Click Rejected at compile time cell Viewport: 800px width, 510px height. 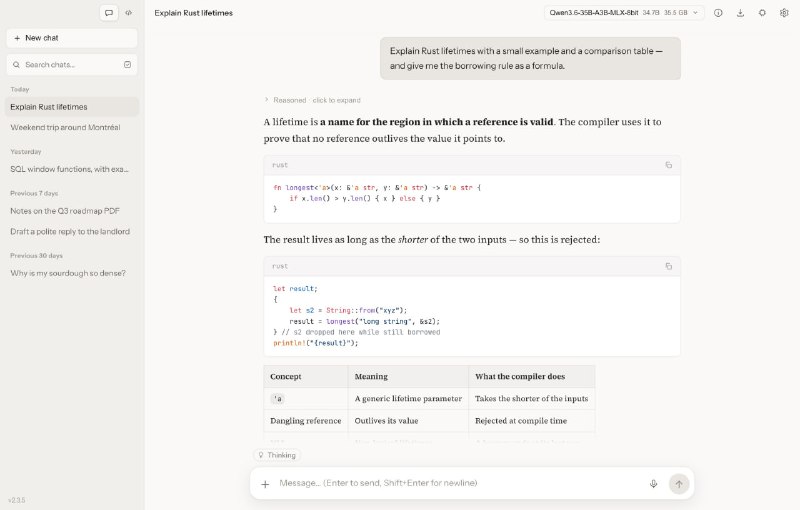[532, 421]
